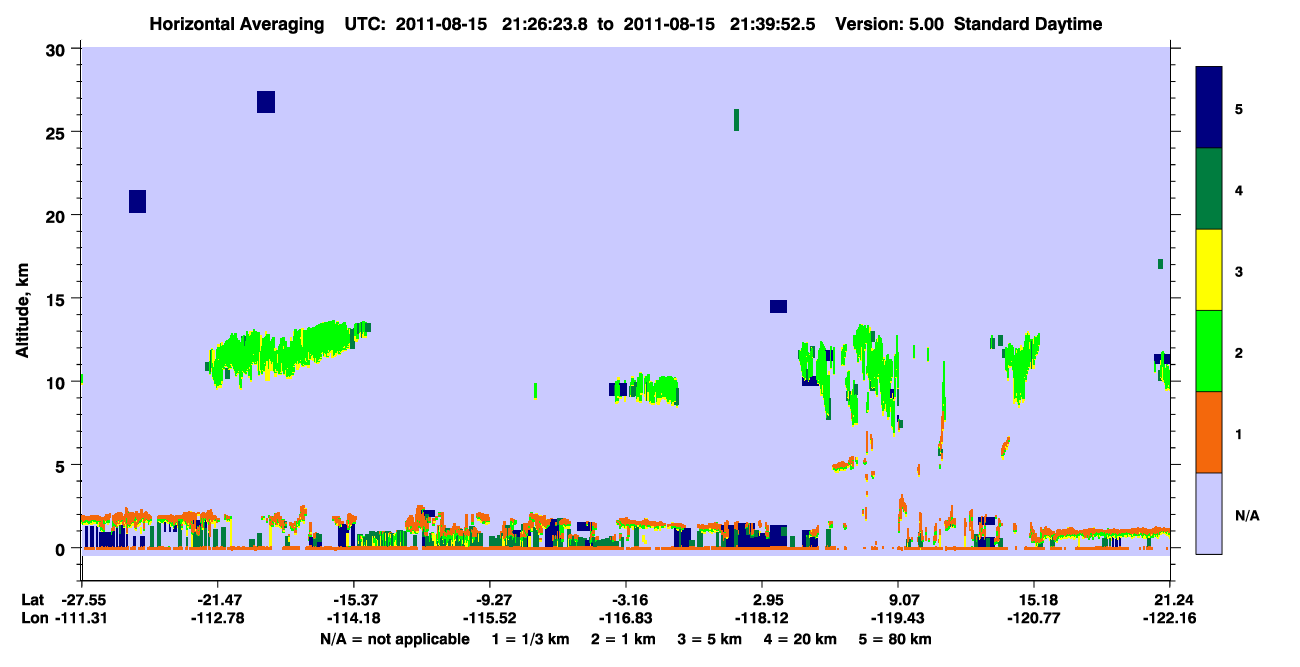
Task: Click the bright green level 2 legend swatch
Action: tap(1209, 351)
